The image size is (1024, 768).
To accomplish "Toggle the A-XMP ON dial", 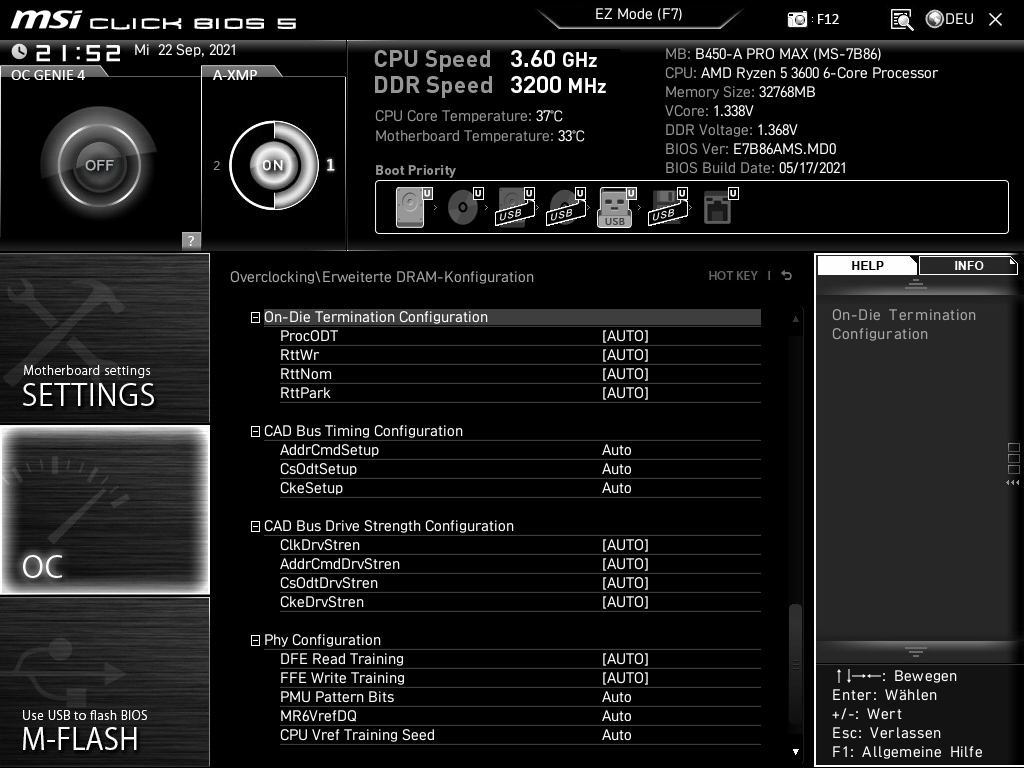I will pos(272,165).
